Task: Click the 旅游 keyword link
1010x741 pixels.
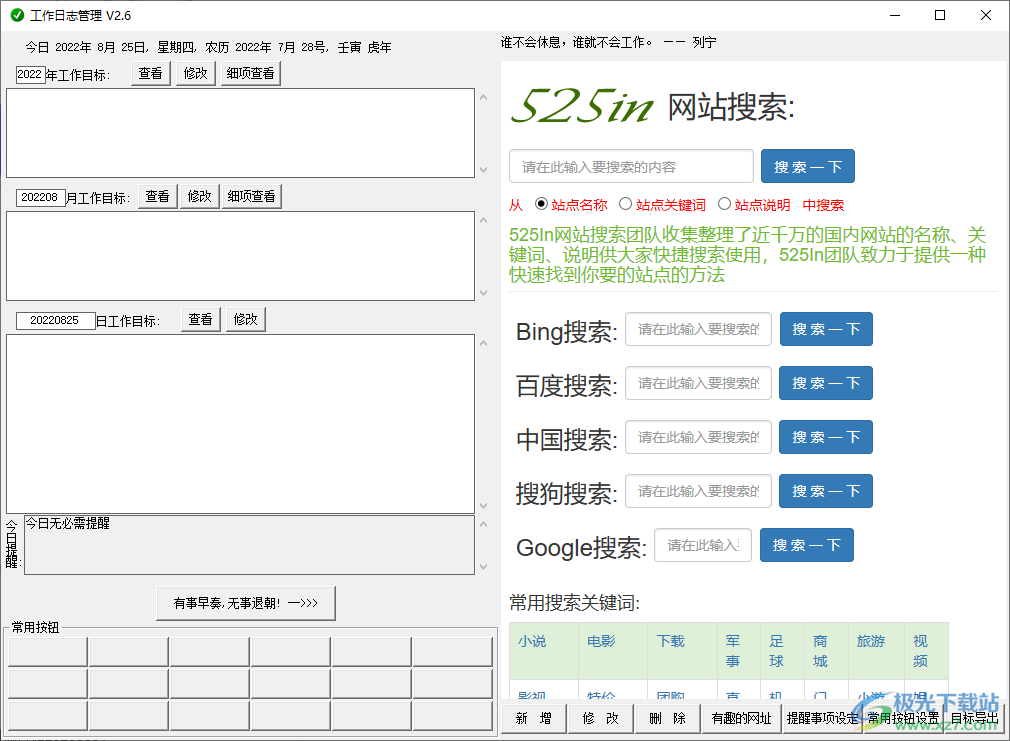Action: tap(870, 641)
